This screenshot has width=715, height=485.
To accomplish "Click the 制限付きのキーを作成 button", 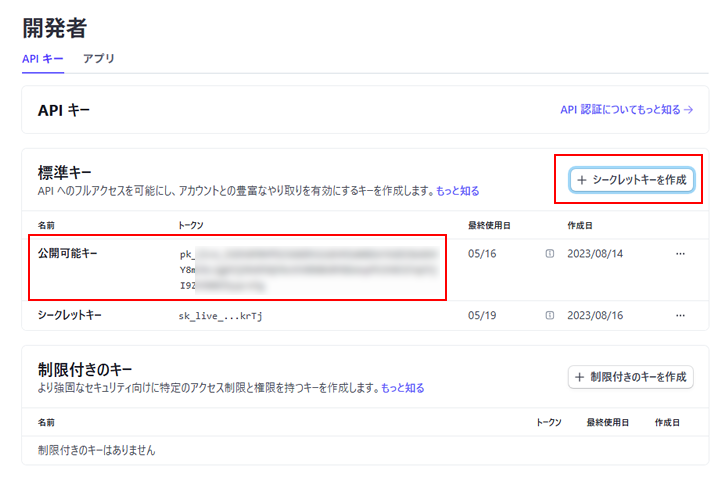I will 631,377.
